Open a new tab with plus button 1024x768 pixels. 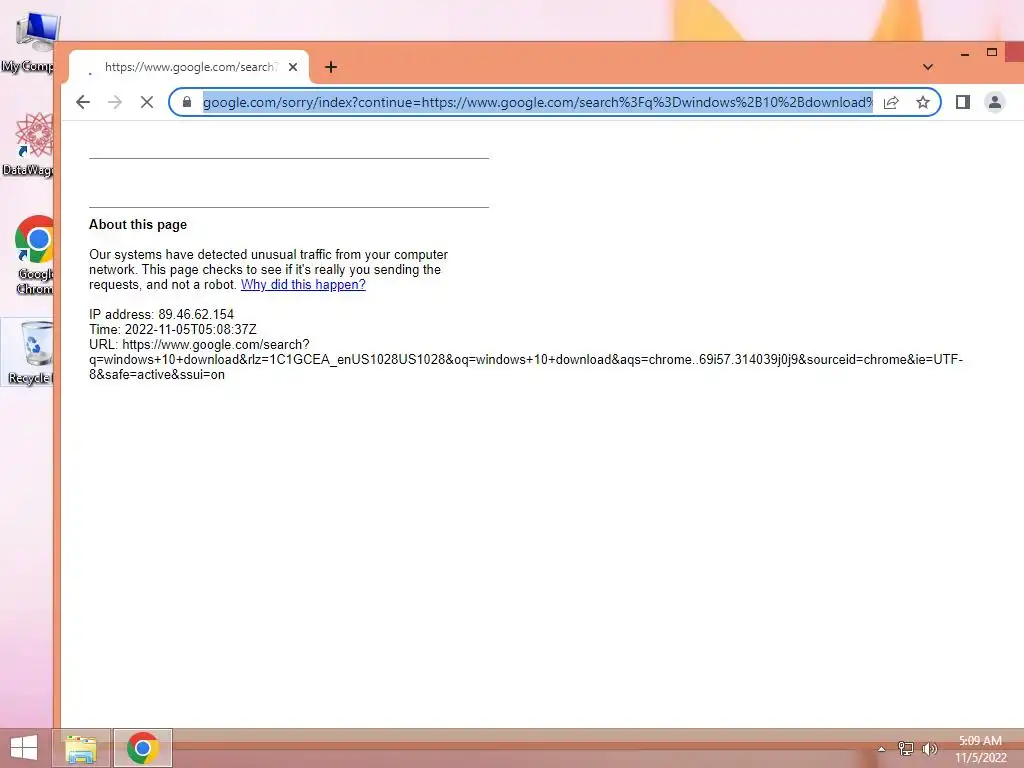331,67
